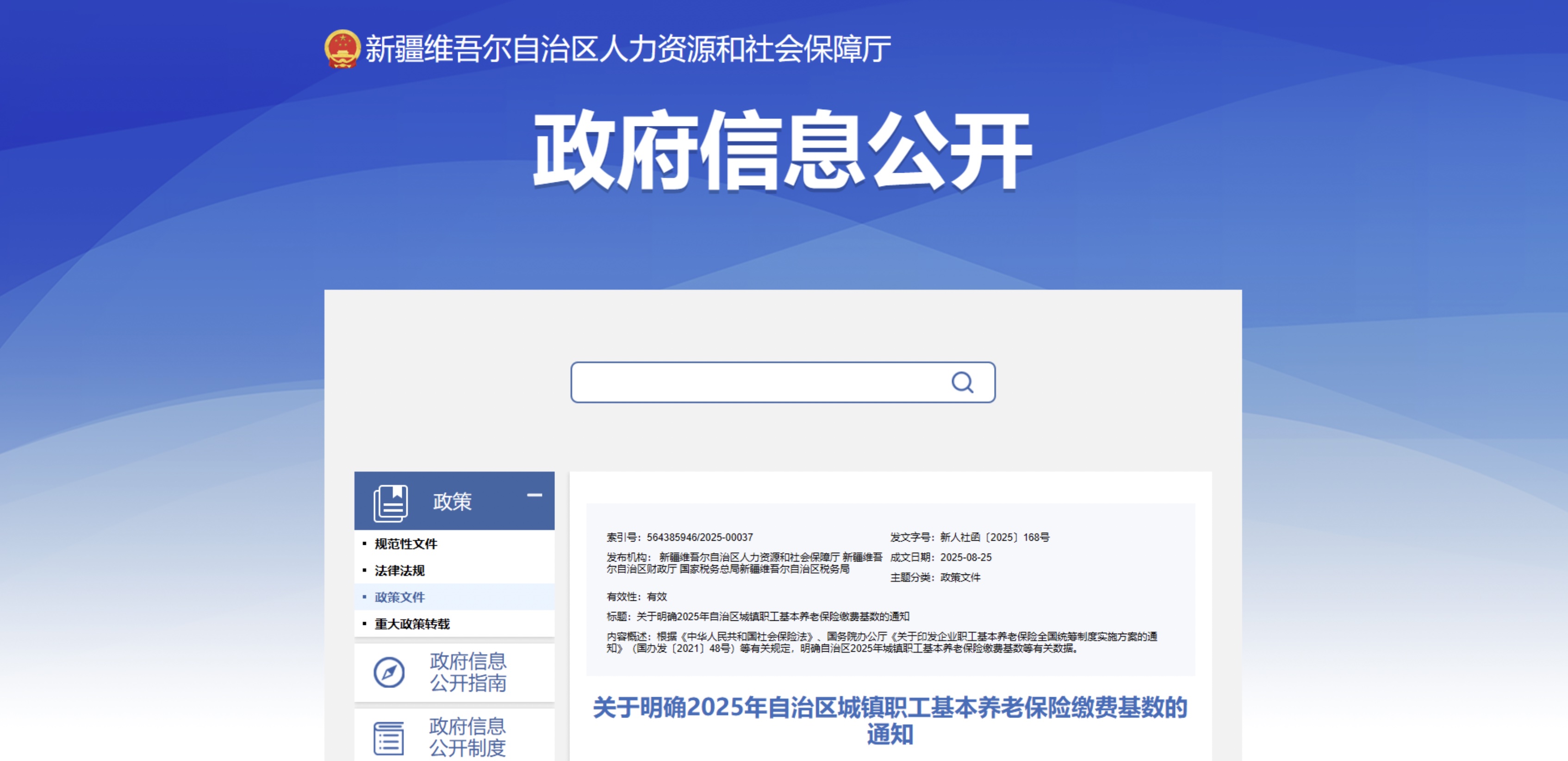
Task: Click the 发文字号 value 新人社函〔2025〕168号
Action: (x=994, y=537)
